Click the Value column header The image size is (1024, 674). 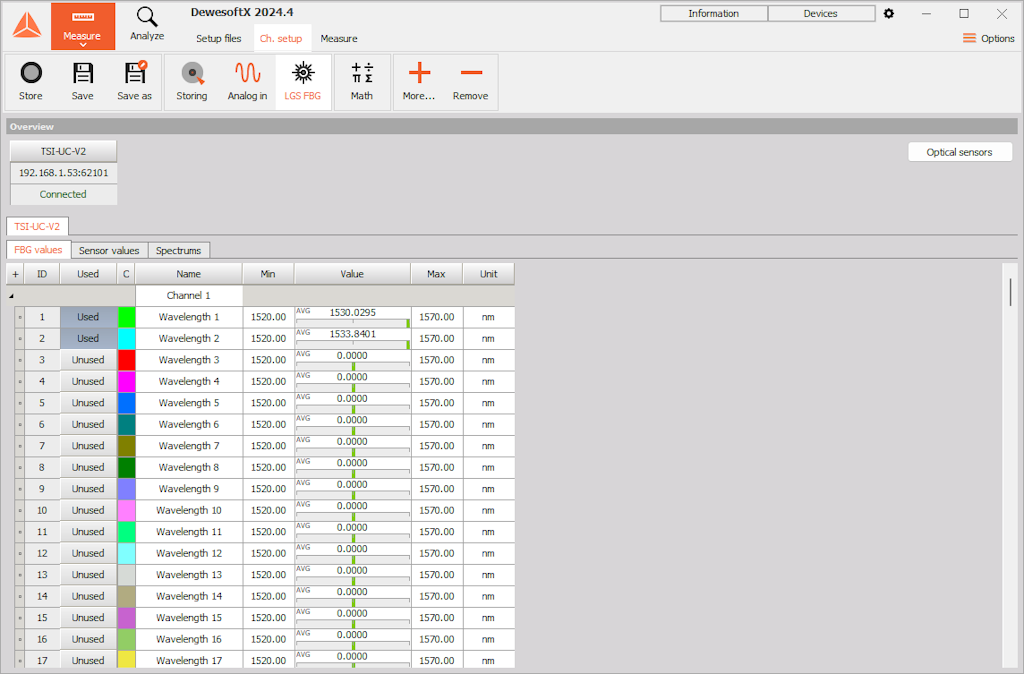[353, 274]
